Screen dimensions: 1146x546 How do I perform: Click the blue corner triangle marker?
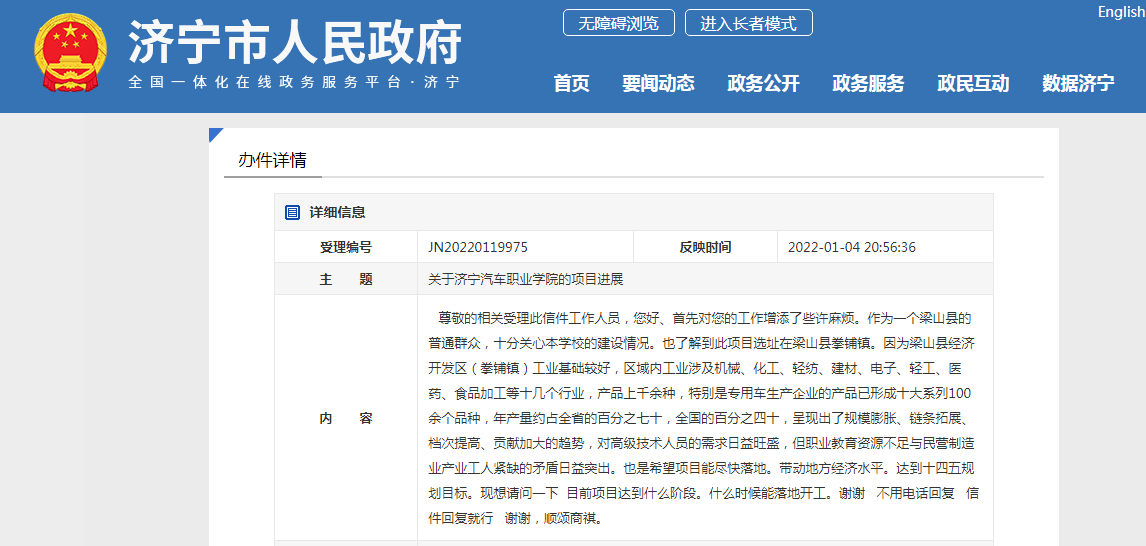pos(216,134)
